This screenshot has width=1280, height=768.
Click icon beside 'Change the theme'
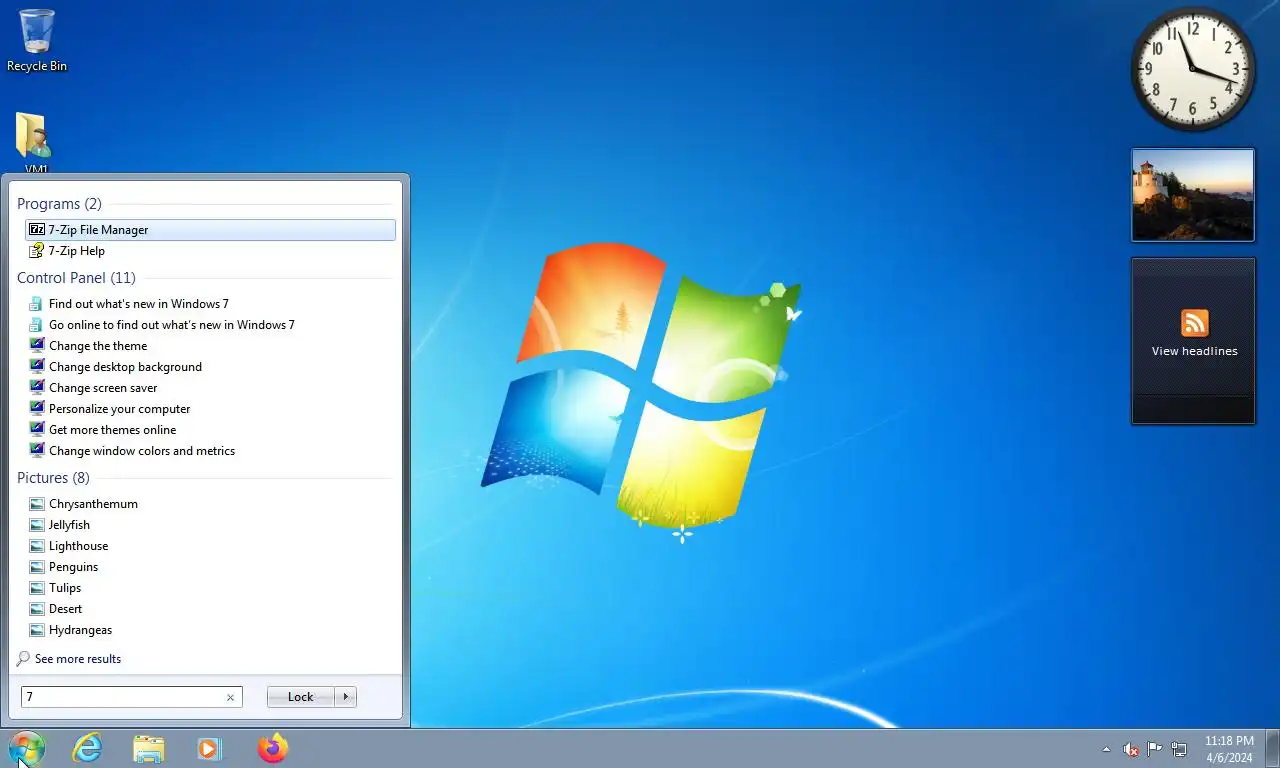tap(37, 345)
